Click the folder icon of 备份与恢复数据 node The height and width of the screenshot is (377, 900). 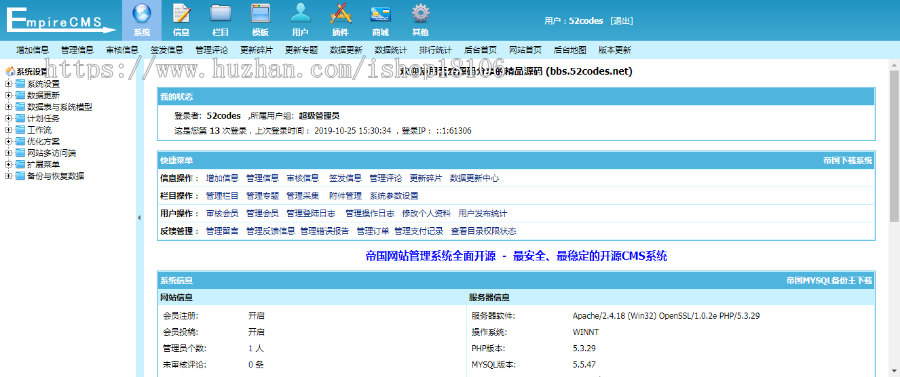(x=21, y=176)
